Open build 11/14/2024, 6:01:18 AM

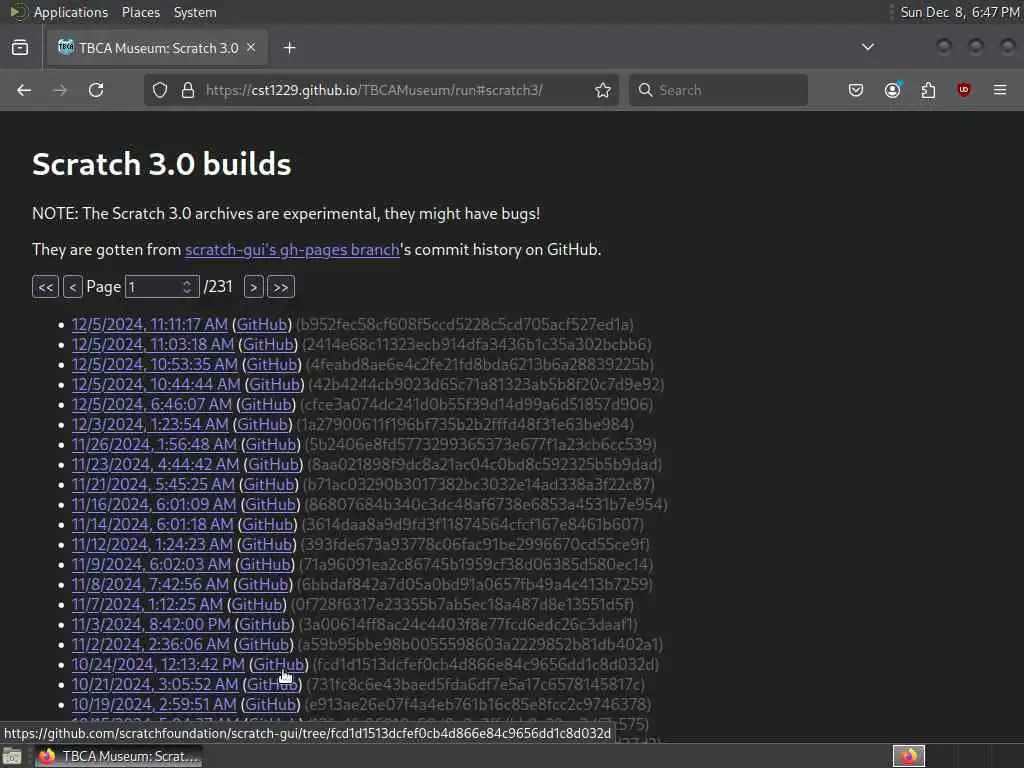click(152, 524)
